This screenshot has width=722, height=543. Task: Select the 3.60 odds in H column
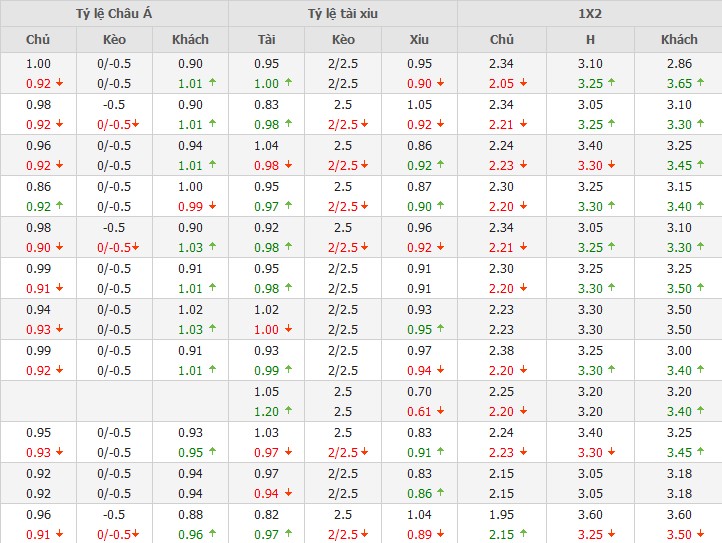(590, 515)
